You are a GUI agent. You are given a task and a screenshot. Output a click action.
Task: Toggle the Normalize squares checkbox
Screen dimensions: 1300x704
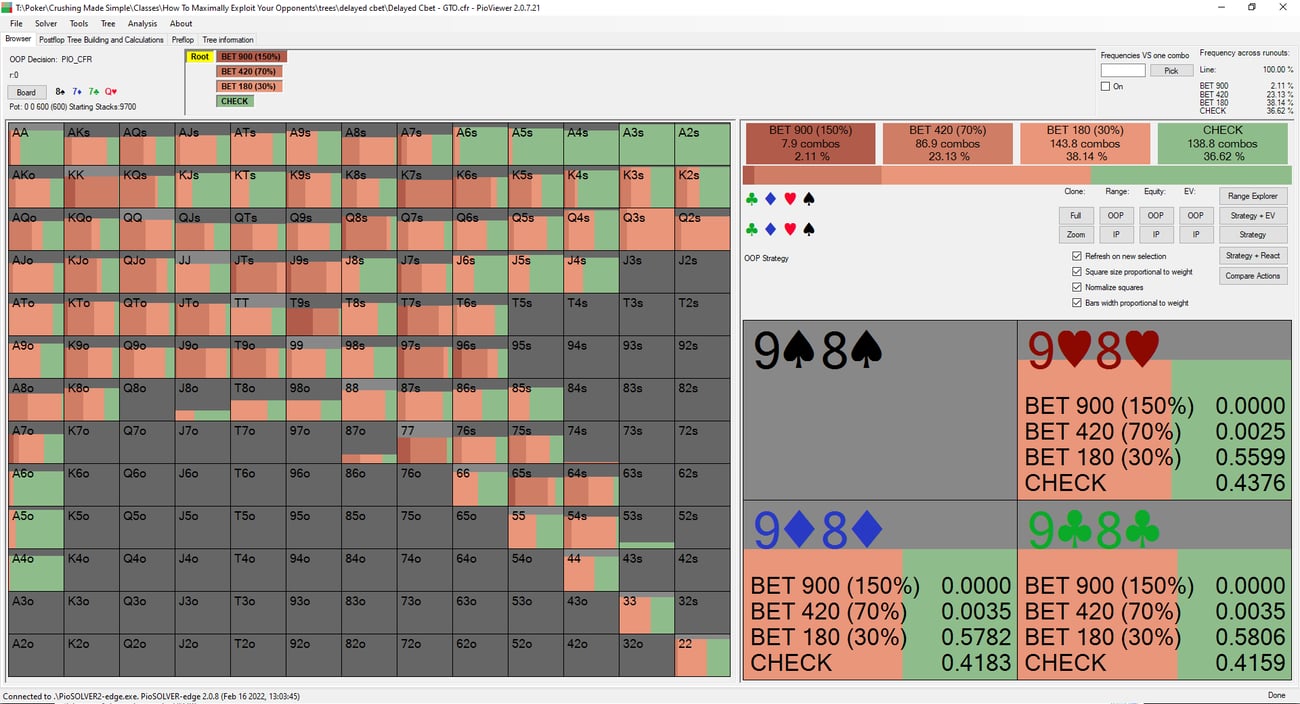1077,287
